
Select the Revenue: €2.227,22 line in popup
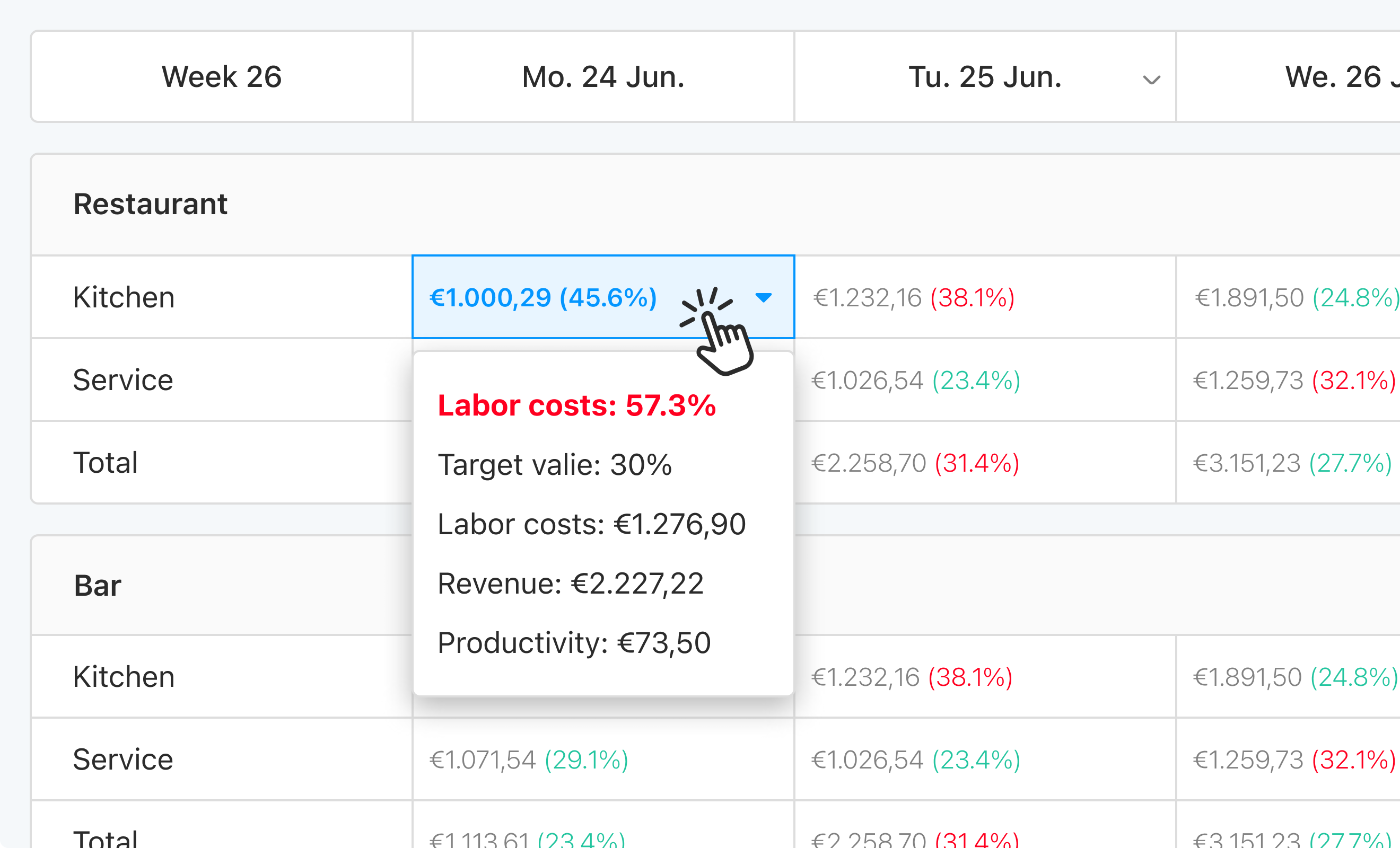tap(570, 583)
